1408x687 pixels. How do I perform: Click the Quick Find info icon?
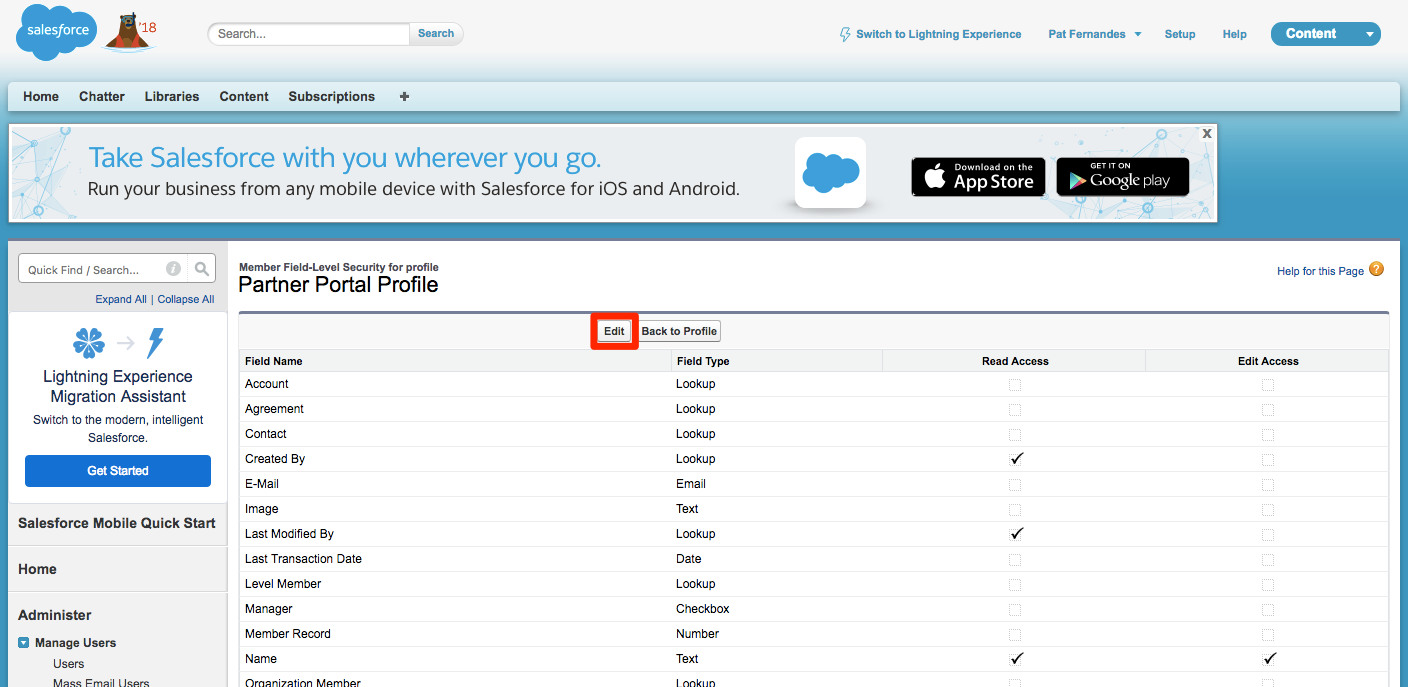click(x=173, y=269)
